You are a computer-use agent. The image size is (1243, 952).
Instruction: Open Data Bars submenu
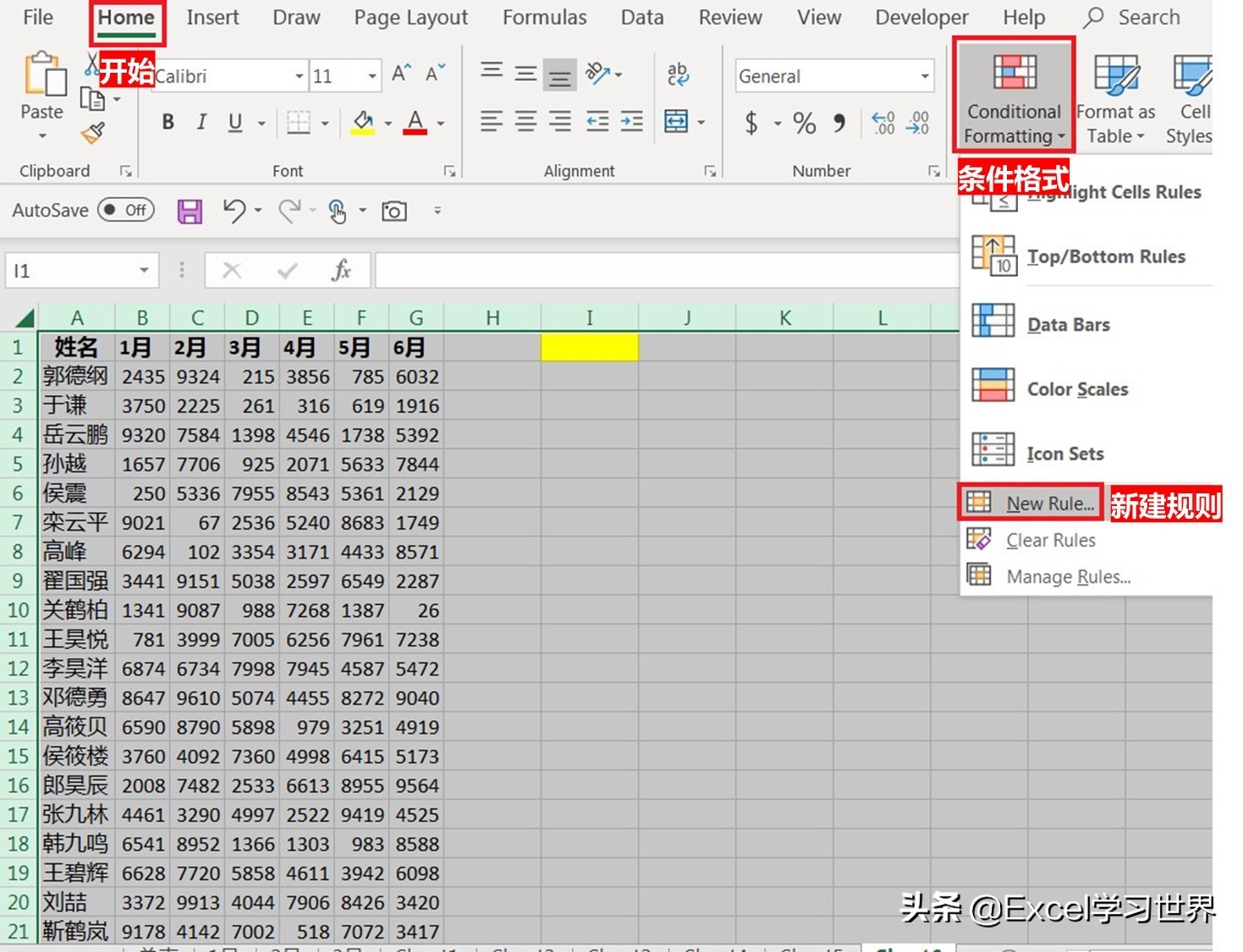(1086, 325)
